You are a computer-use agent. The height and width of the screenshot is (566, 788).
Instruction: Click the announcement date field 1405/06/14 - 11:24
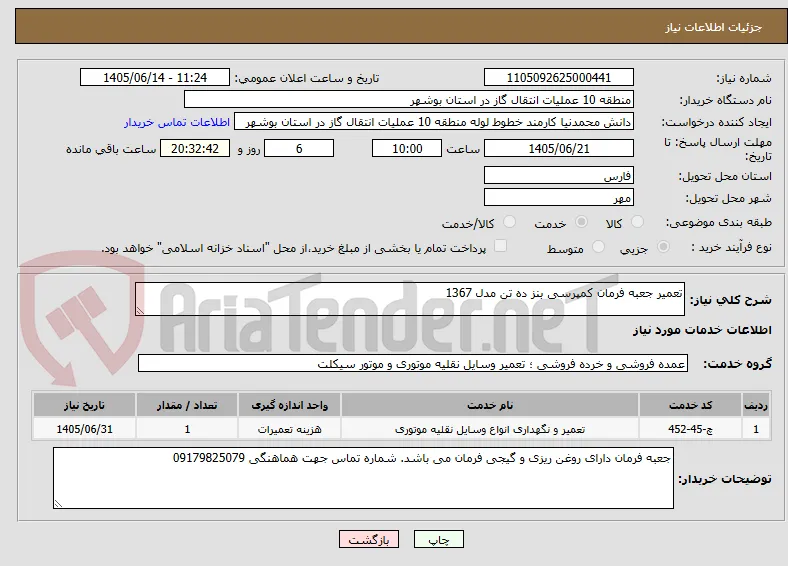pyautogui.click(x=155, y=78)
